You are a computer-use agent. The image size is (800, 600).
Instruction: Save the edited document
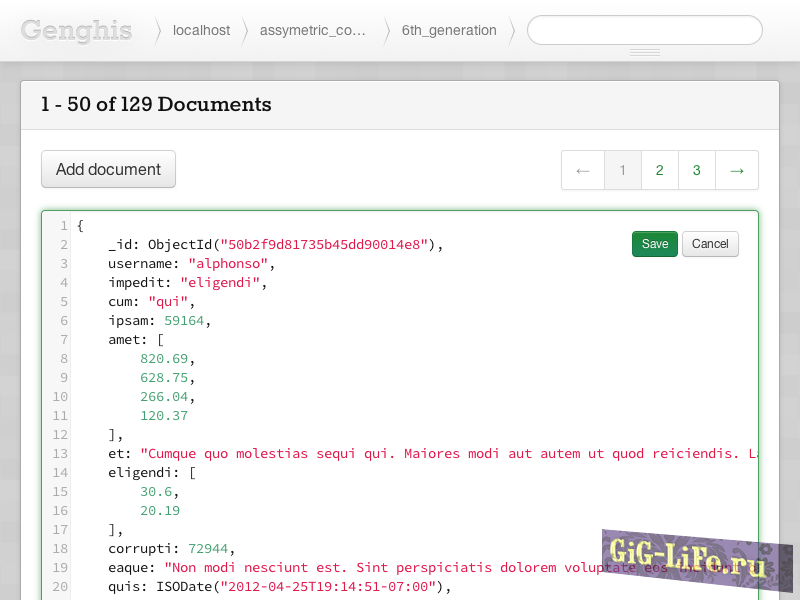coord(655,244)
